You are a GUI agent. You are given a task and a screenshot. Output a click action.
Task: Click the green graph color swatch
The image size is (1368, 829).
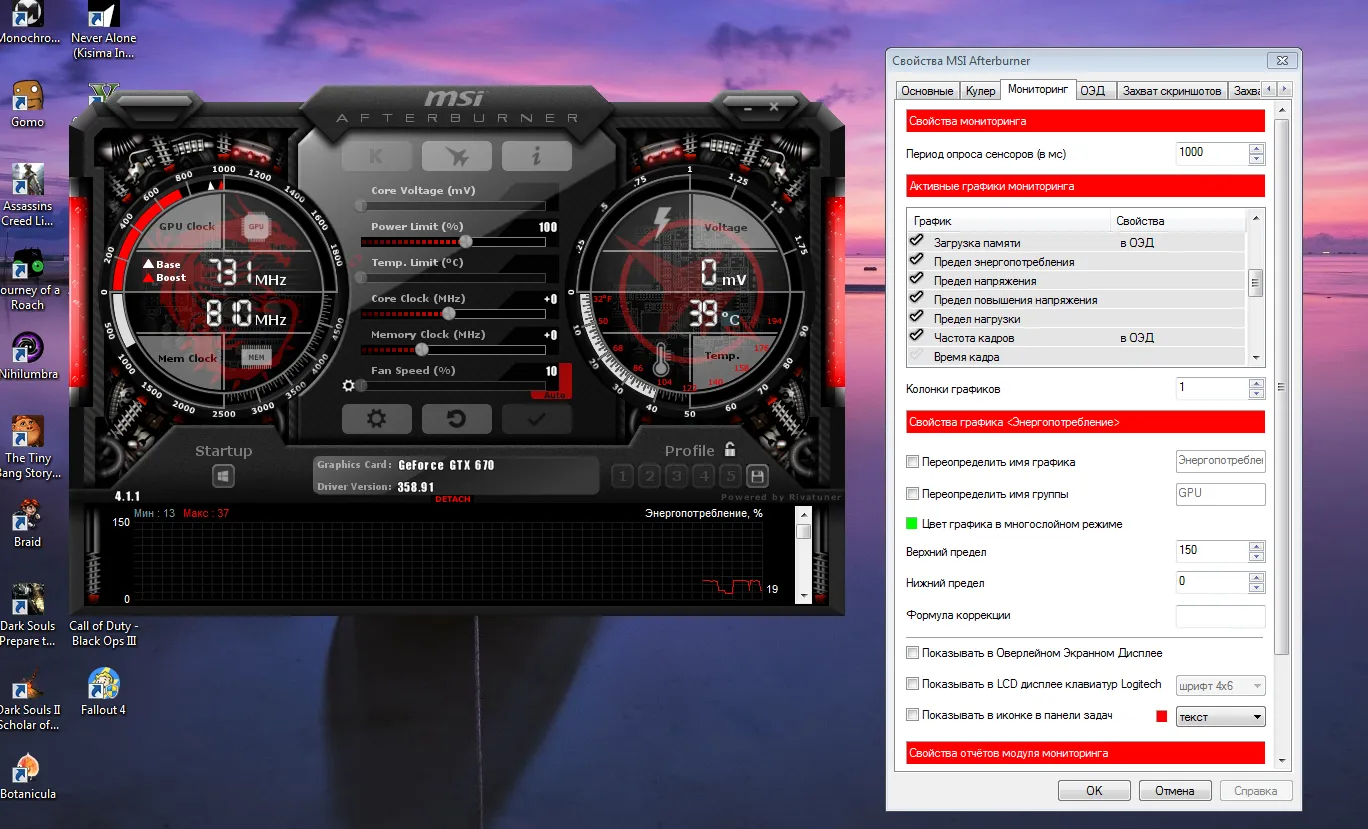pyautogui.click(x=912, y=524)
